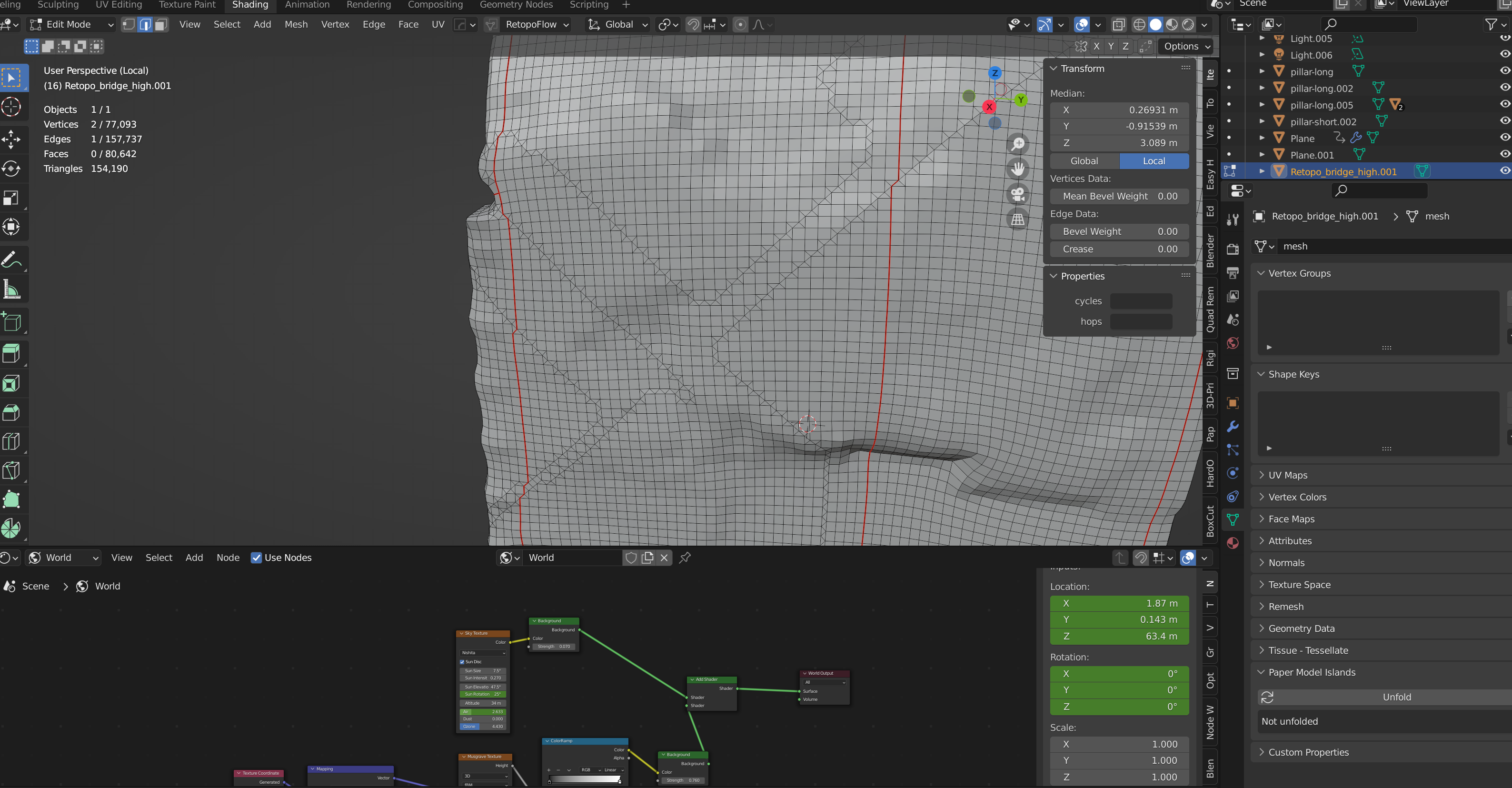Open the Material properties tab icon

pos(1233,543)
